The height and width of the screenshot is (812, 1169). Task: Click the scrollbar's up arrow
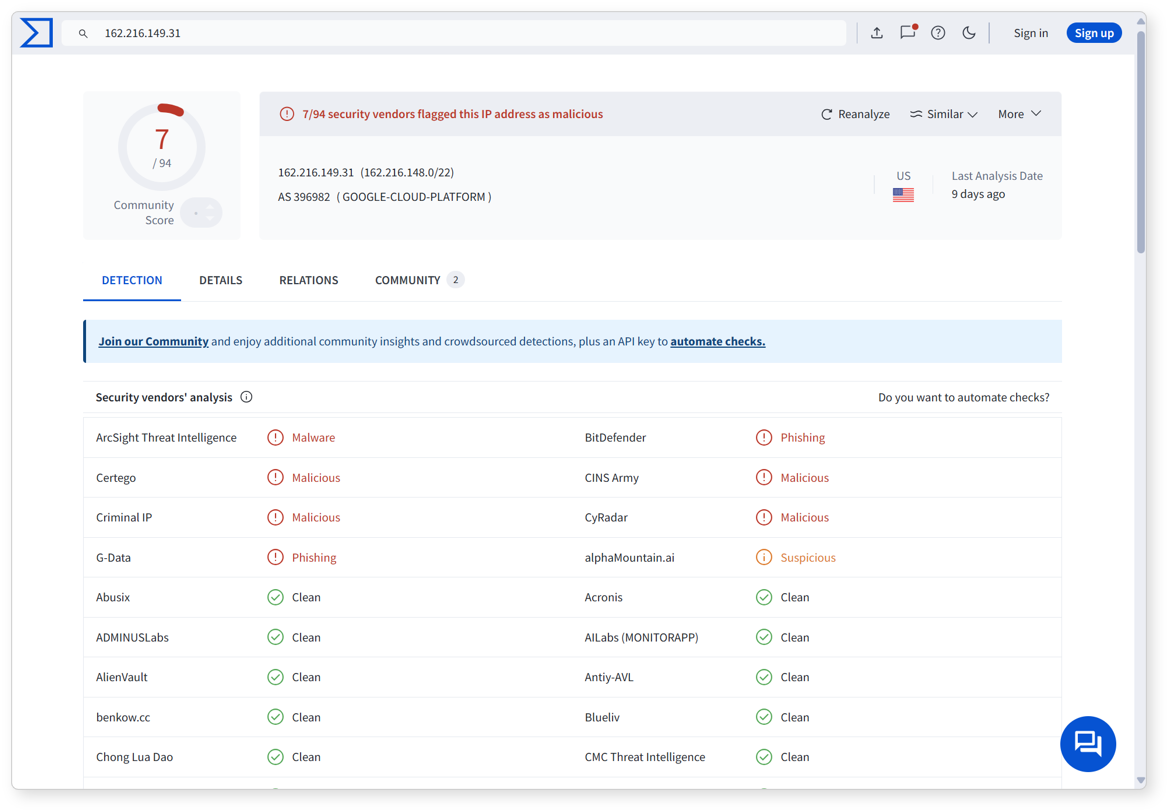coord(1141,21)
